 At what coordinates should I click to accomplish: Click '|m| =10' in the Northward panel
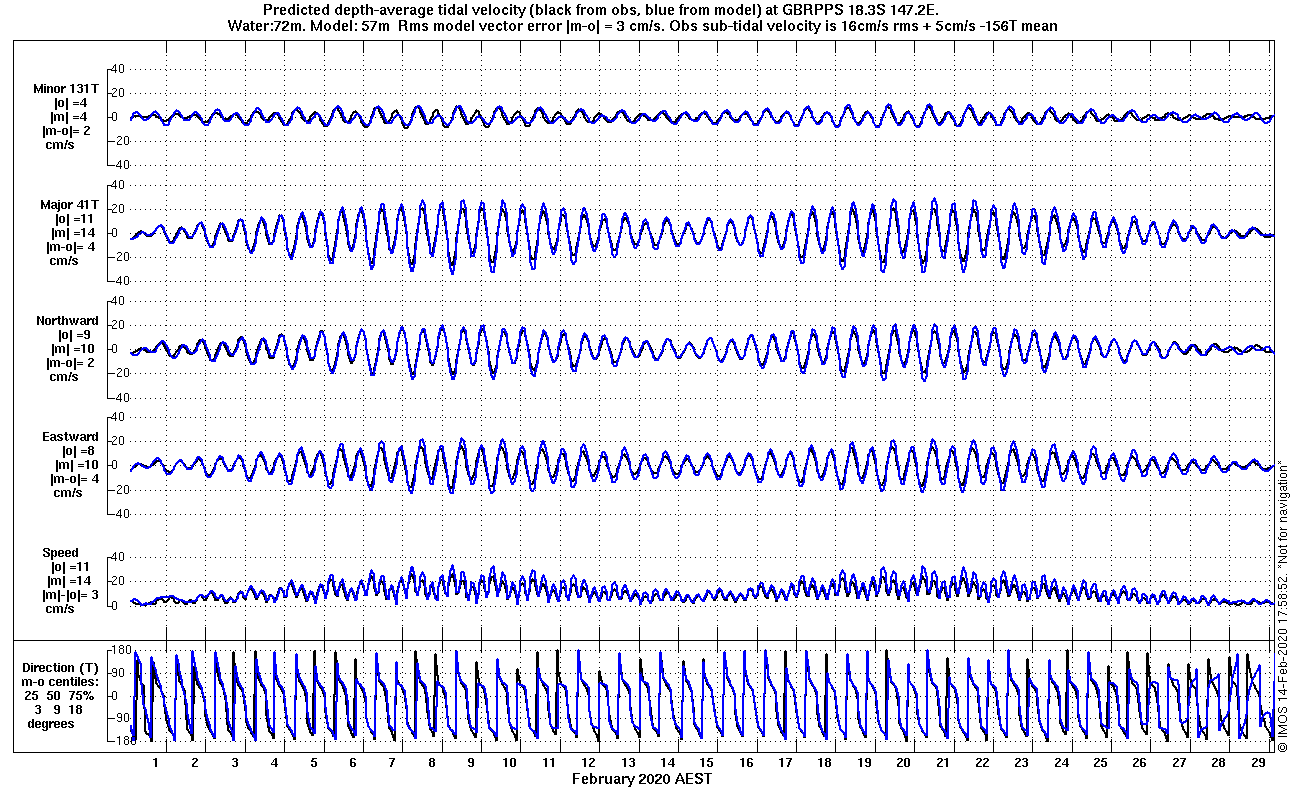pyautogui.click(x=74, y=348)
